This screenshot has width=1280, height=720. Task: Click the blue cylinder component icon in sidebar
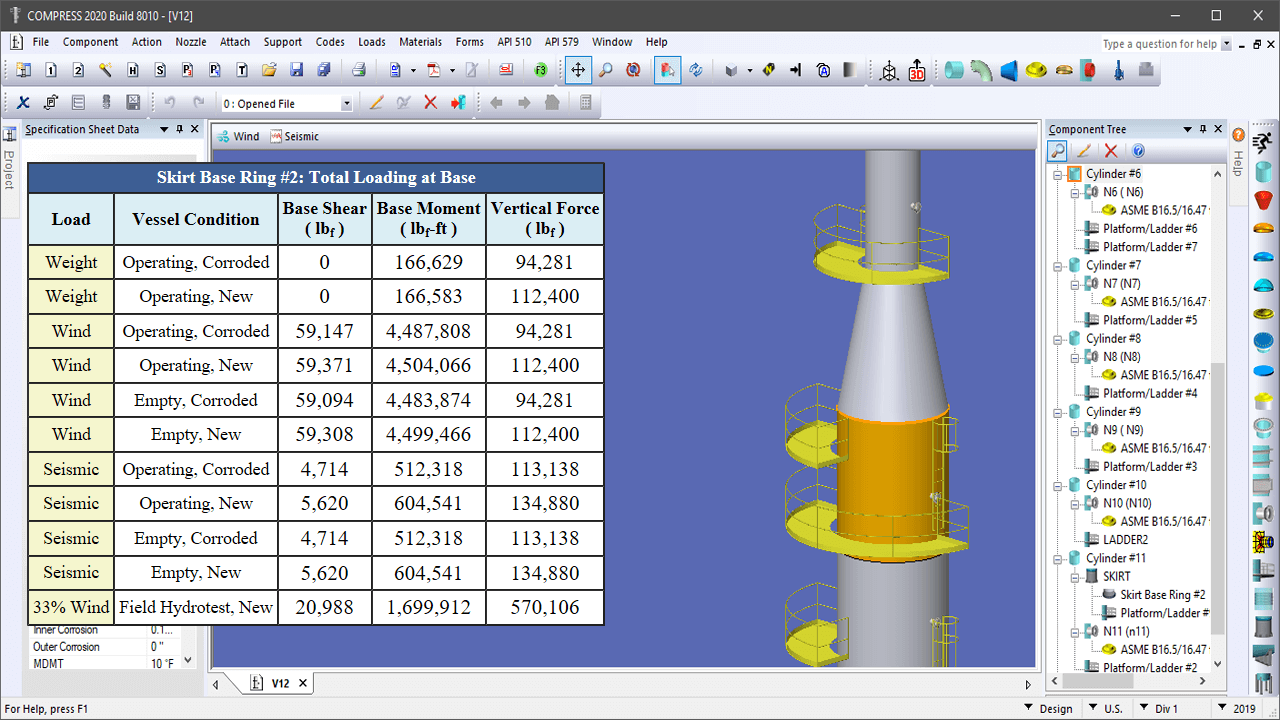(x=1263, y=172)
